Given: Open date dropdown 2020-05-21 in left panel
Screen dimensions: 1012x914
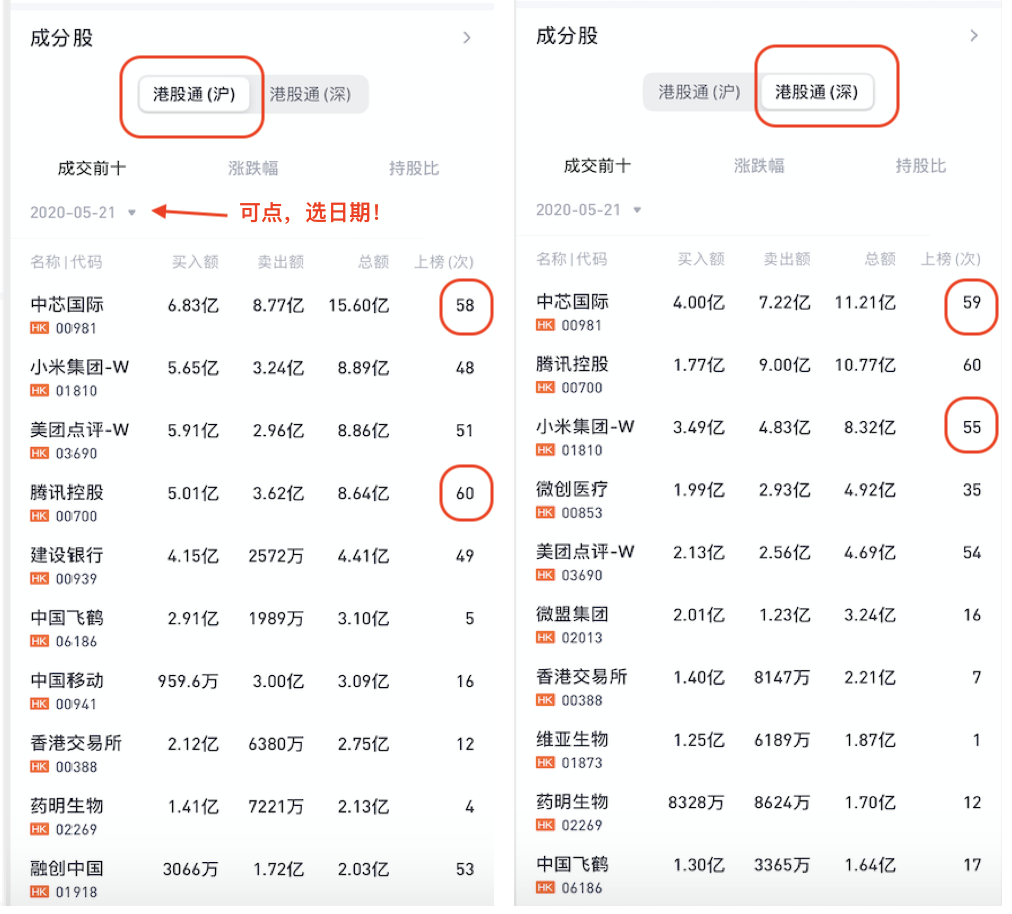Looking at the screenshot, I should (x=83, y=212).
